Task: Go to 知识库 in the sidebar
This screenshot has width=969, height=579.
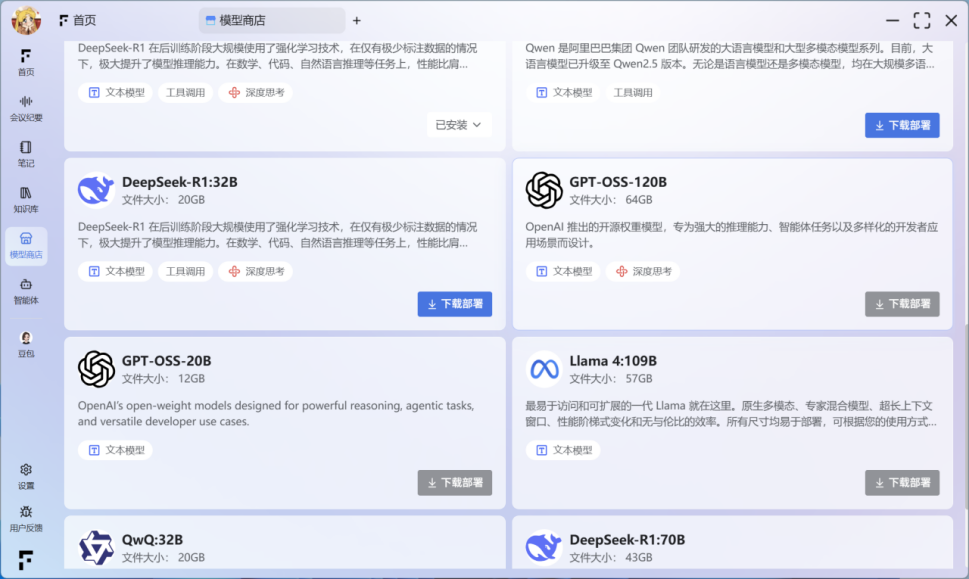Action: [x=26, y=199]
